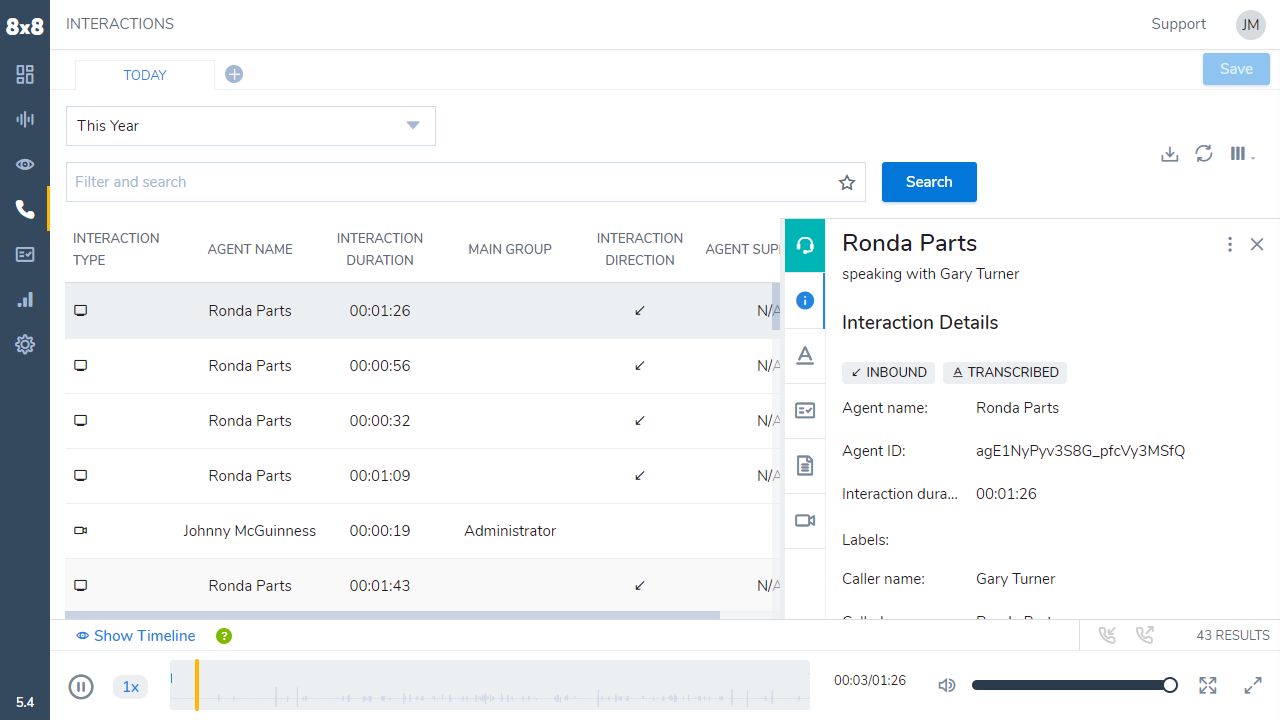Seek within the audio waveform

coord(490,685)
